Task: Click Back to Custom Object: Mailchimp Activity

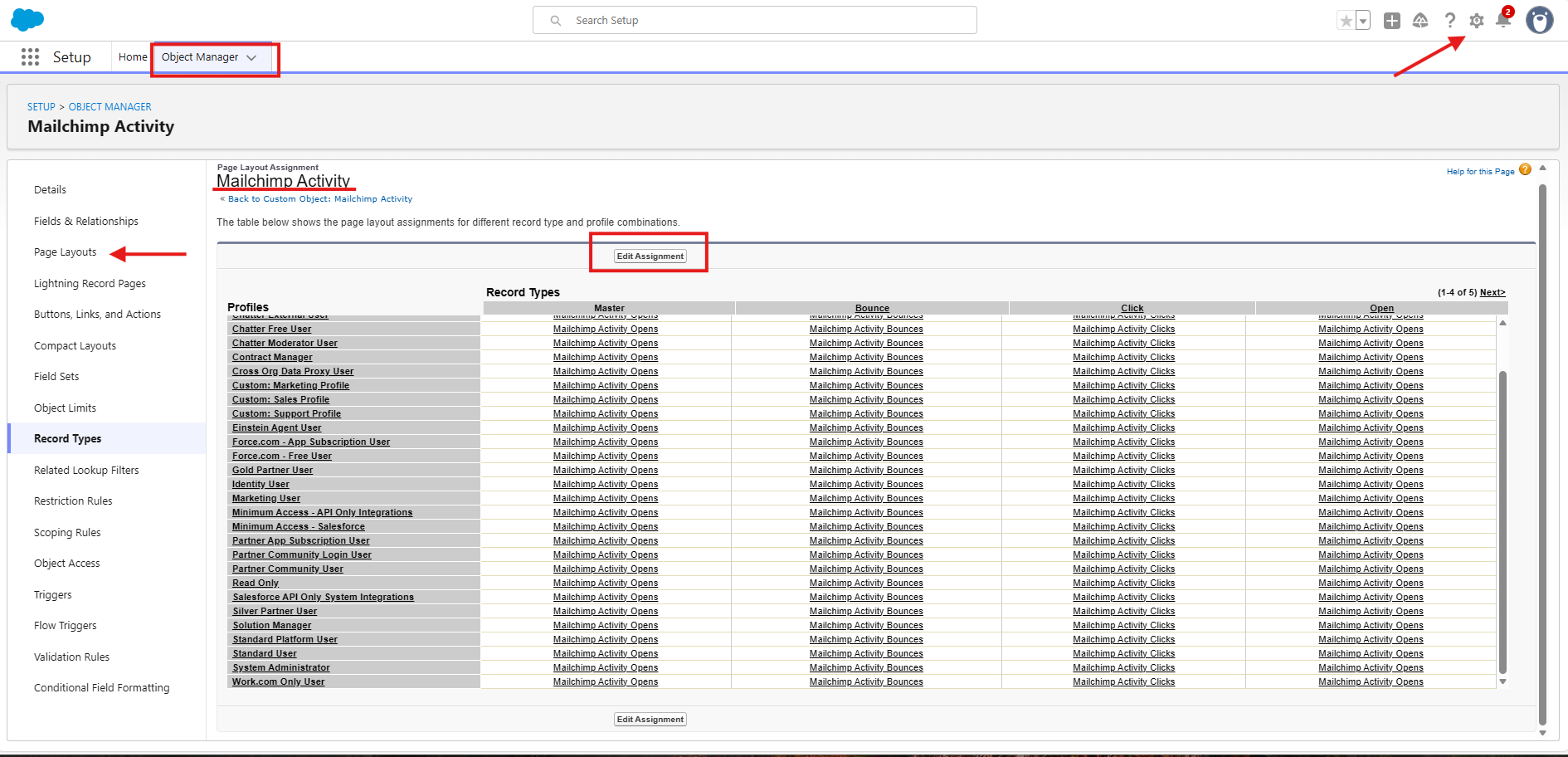Action: click(319, 199)
